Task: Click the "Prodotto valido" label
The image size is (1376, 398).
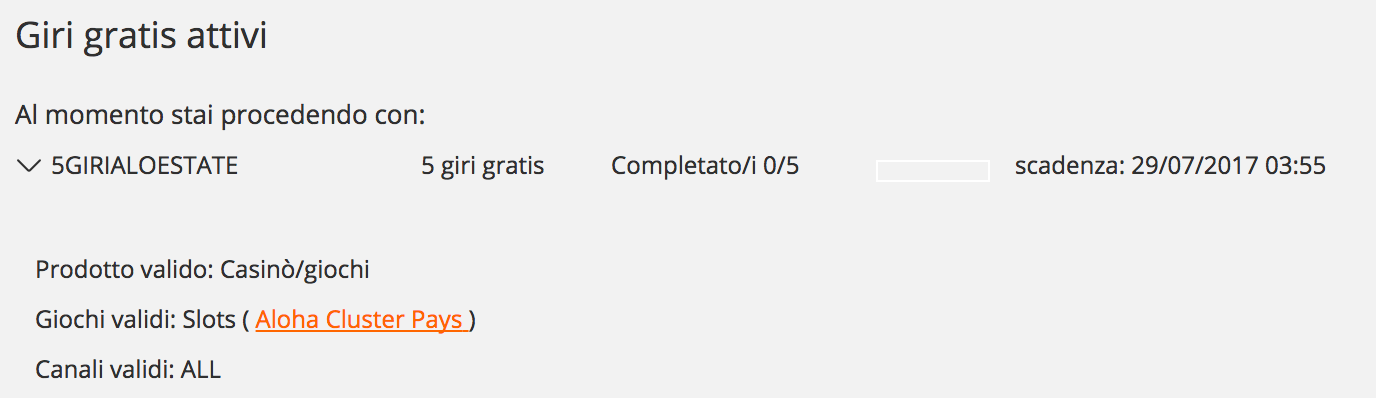Action: pos(124,270)
